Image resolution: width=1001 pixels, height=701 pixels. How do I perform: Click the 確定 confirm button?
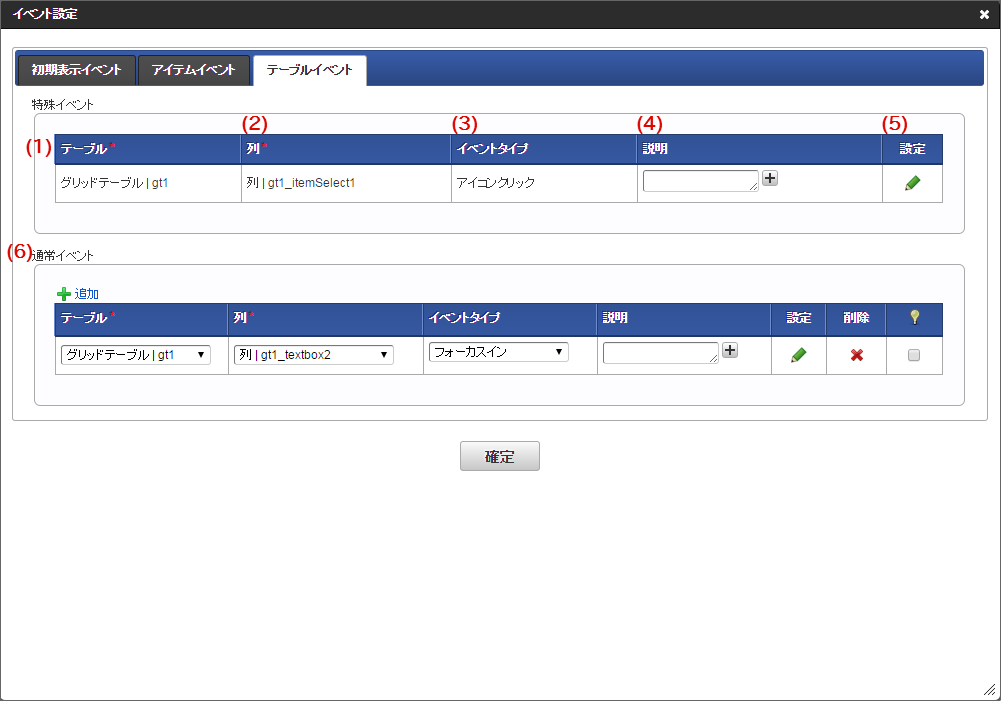click(500, 456)
